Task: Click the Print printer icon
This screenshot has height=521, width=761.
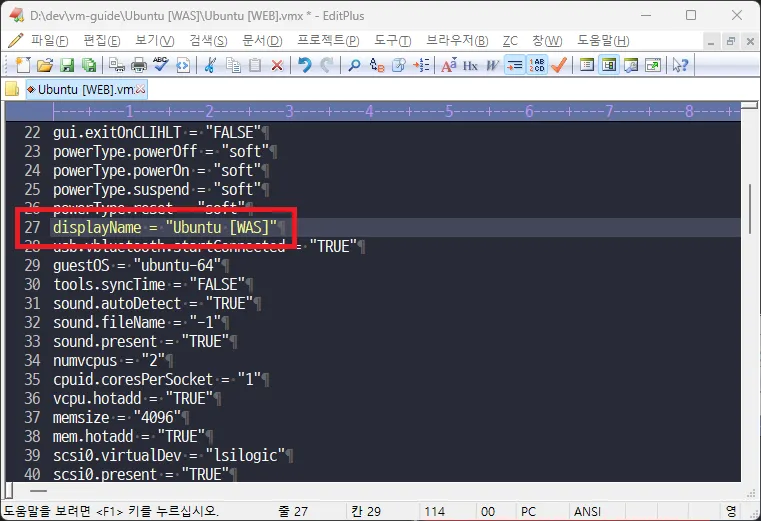Action: tap(139, 65)
